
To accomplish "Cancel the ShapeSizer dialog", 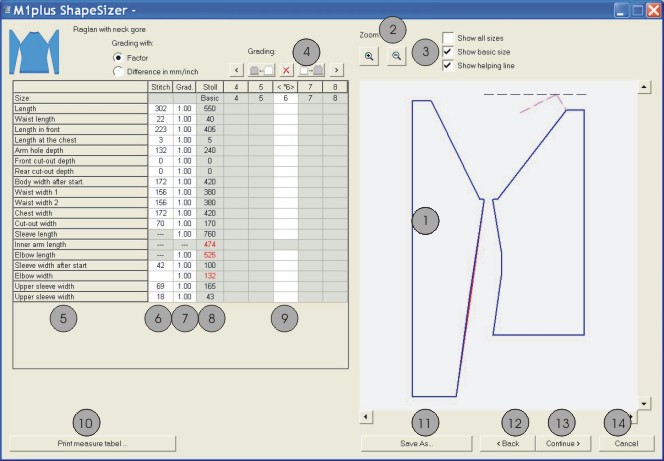I will [x=627, y=442].
